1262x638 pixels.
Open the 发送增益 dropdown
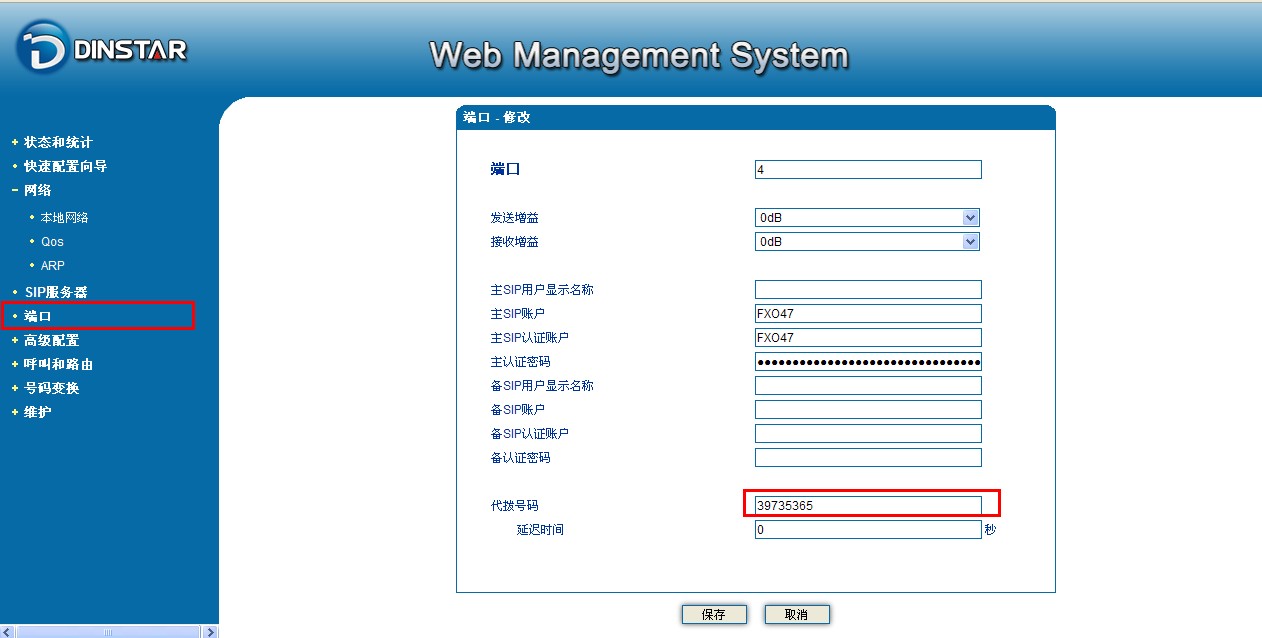(867, 218)
